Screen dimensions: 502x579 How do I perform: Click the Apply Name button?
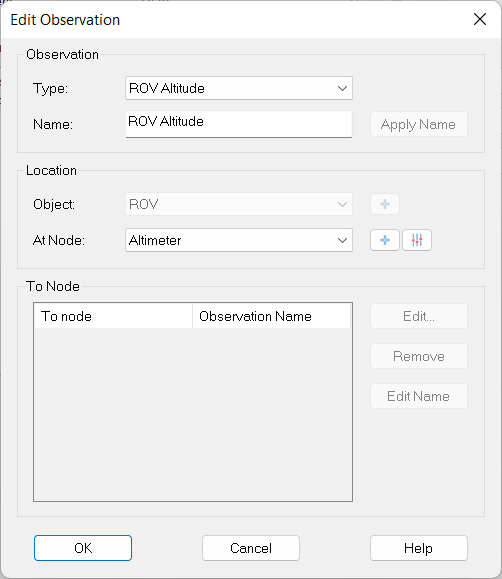419,124
